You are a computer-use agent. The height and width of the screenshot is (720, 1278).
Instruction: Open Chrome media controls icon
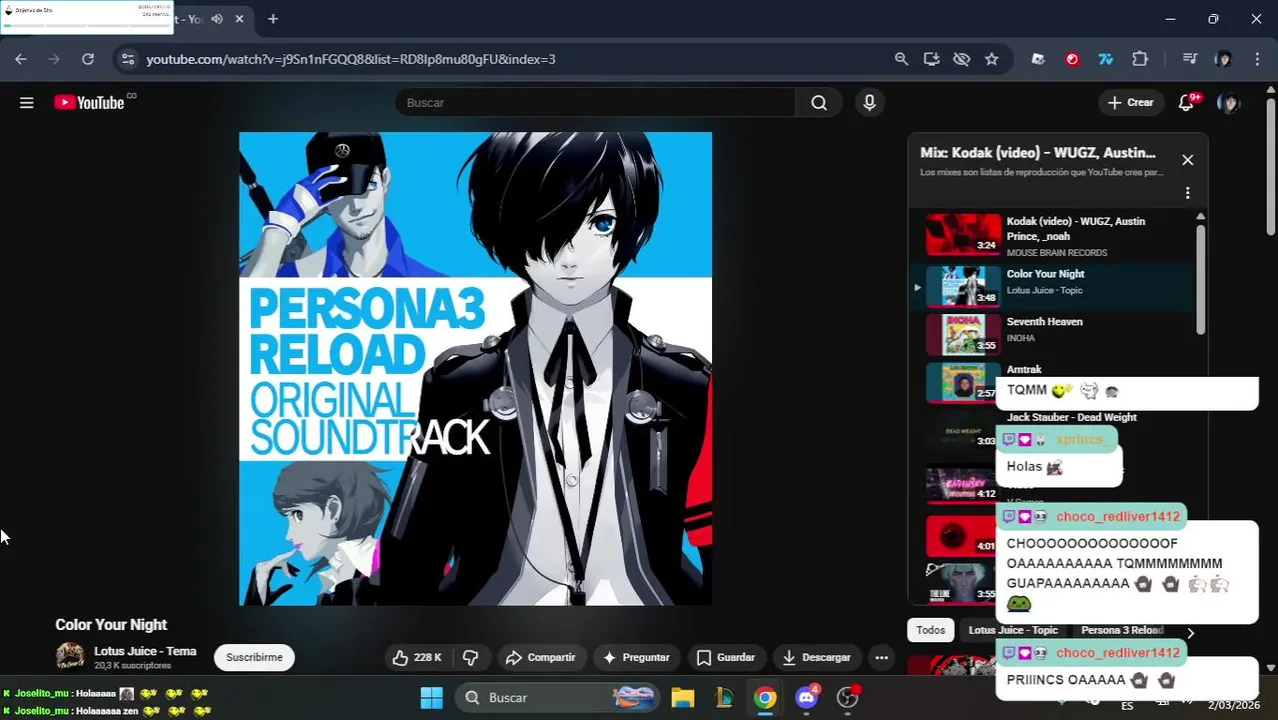tap(1190, 59)
